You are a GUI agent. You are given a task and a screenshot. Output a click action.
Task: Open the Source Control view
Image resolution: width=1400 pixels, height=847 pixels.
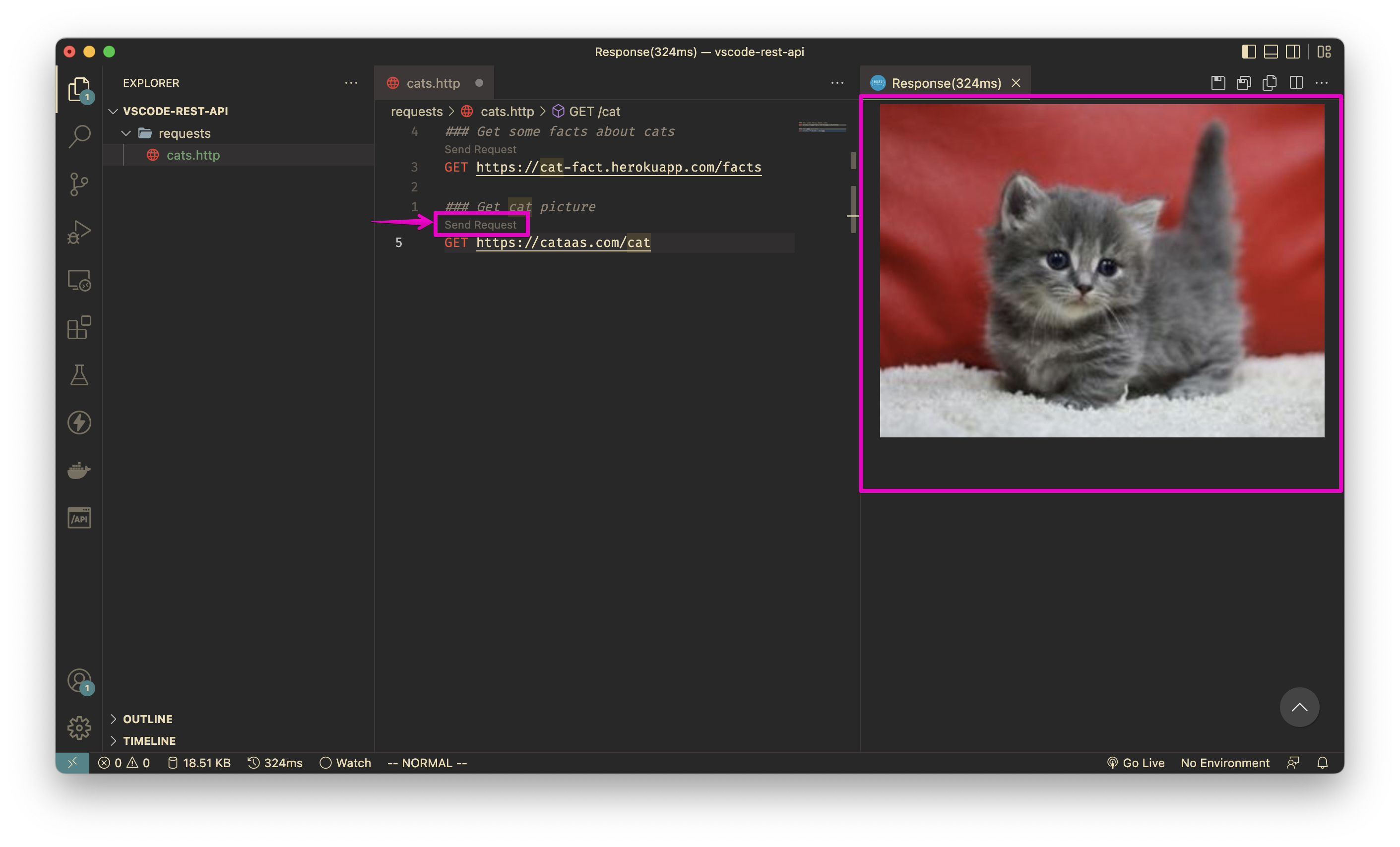(x=79, y=184)
